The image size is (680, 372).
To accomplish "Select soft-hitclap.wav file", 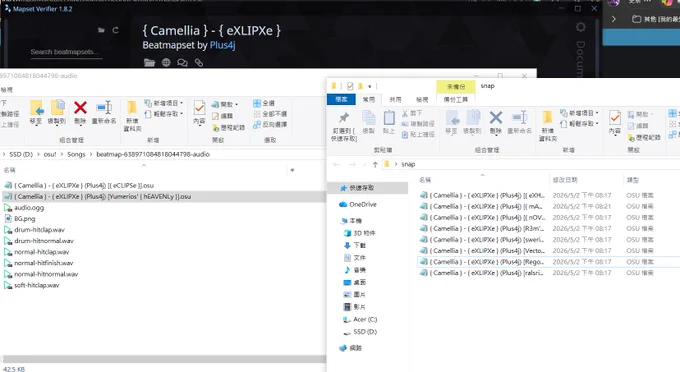I will point(32,285).
